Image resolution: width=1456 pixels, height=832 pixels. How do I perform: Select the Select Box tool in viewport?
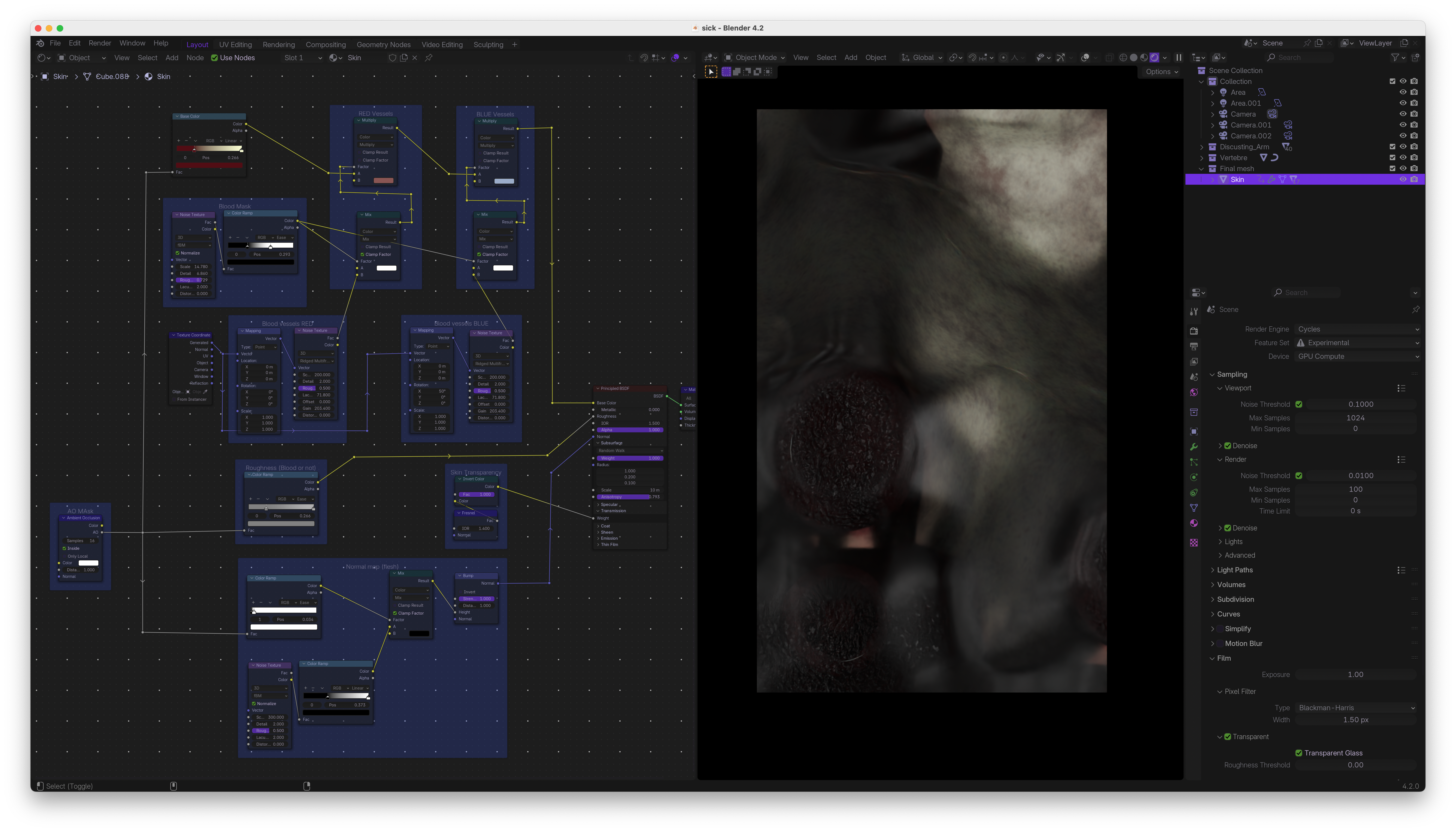click(711, 72)
